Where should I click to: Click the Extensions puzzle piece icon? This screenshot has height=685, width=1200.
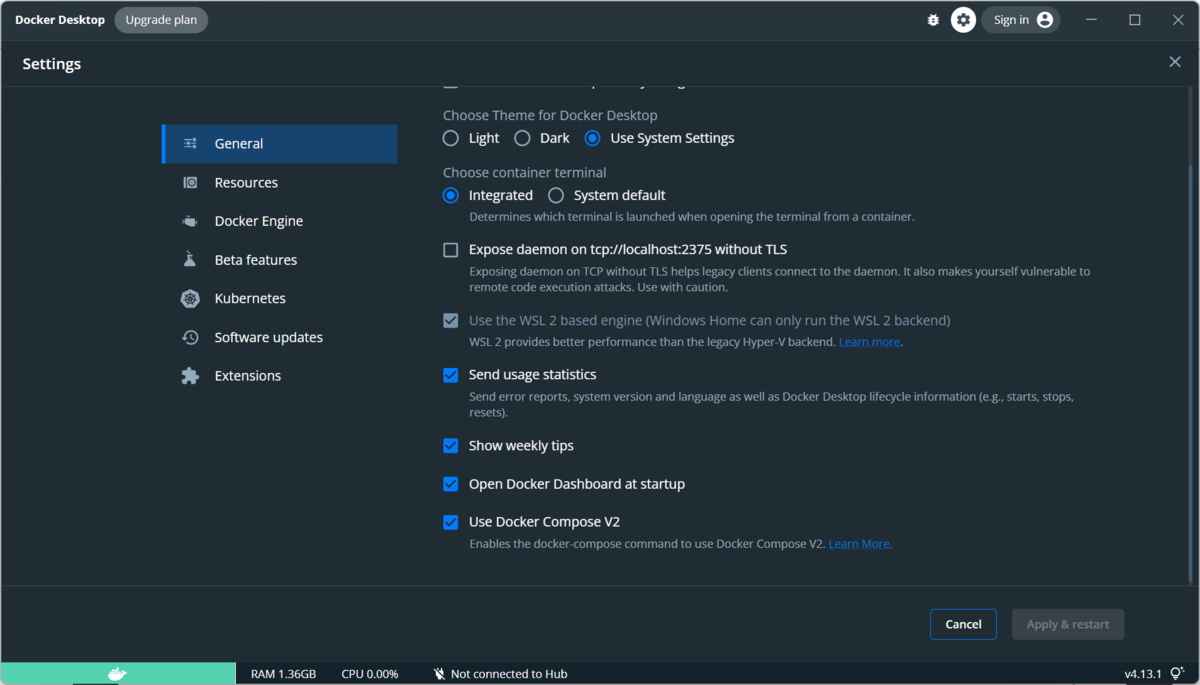click(190, 376)
